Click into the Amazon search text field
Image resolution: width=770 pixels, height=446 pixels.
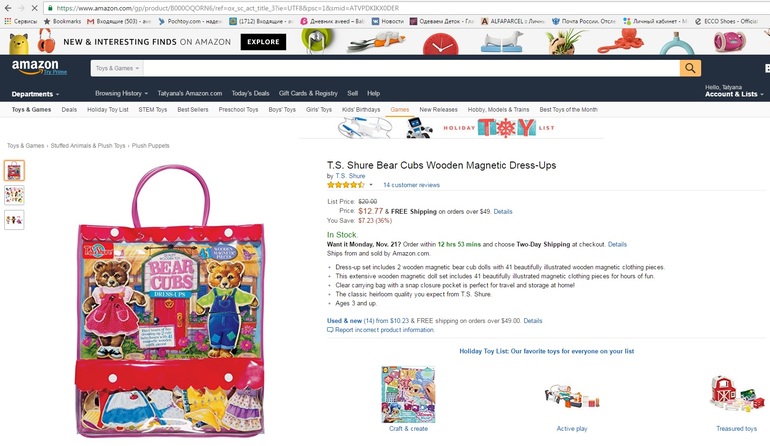tap(410, 68)
